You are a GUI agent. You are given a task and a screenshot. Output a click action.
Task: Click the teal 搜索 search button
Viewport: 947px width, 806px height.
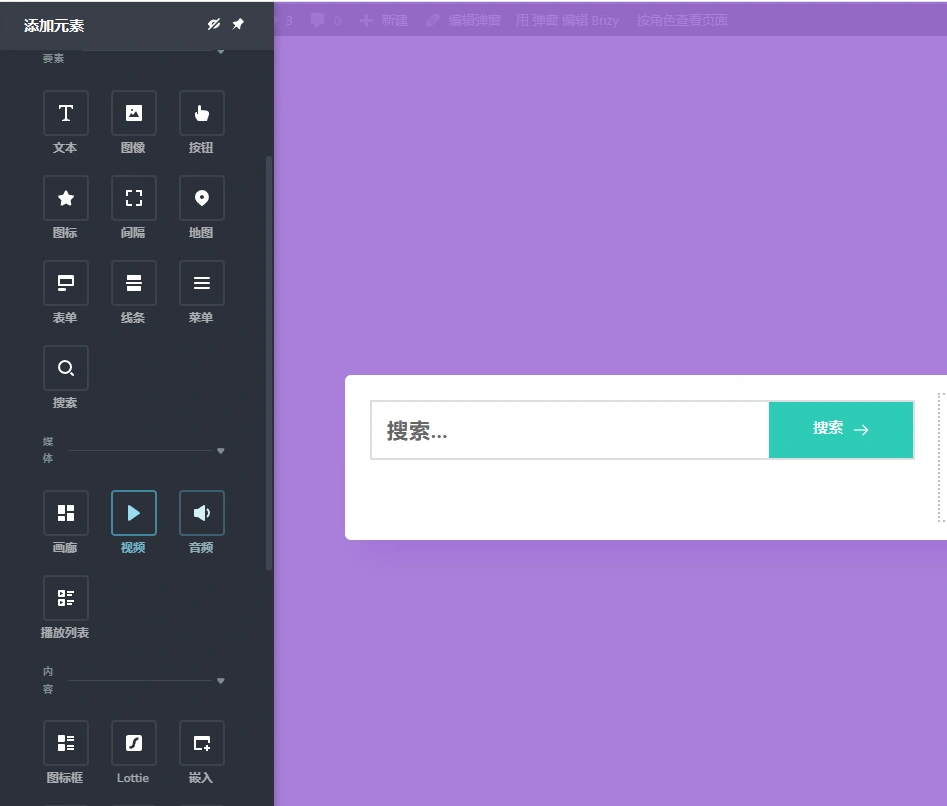(x=840, y=429)
